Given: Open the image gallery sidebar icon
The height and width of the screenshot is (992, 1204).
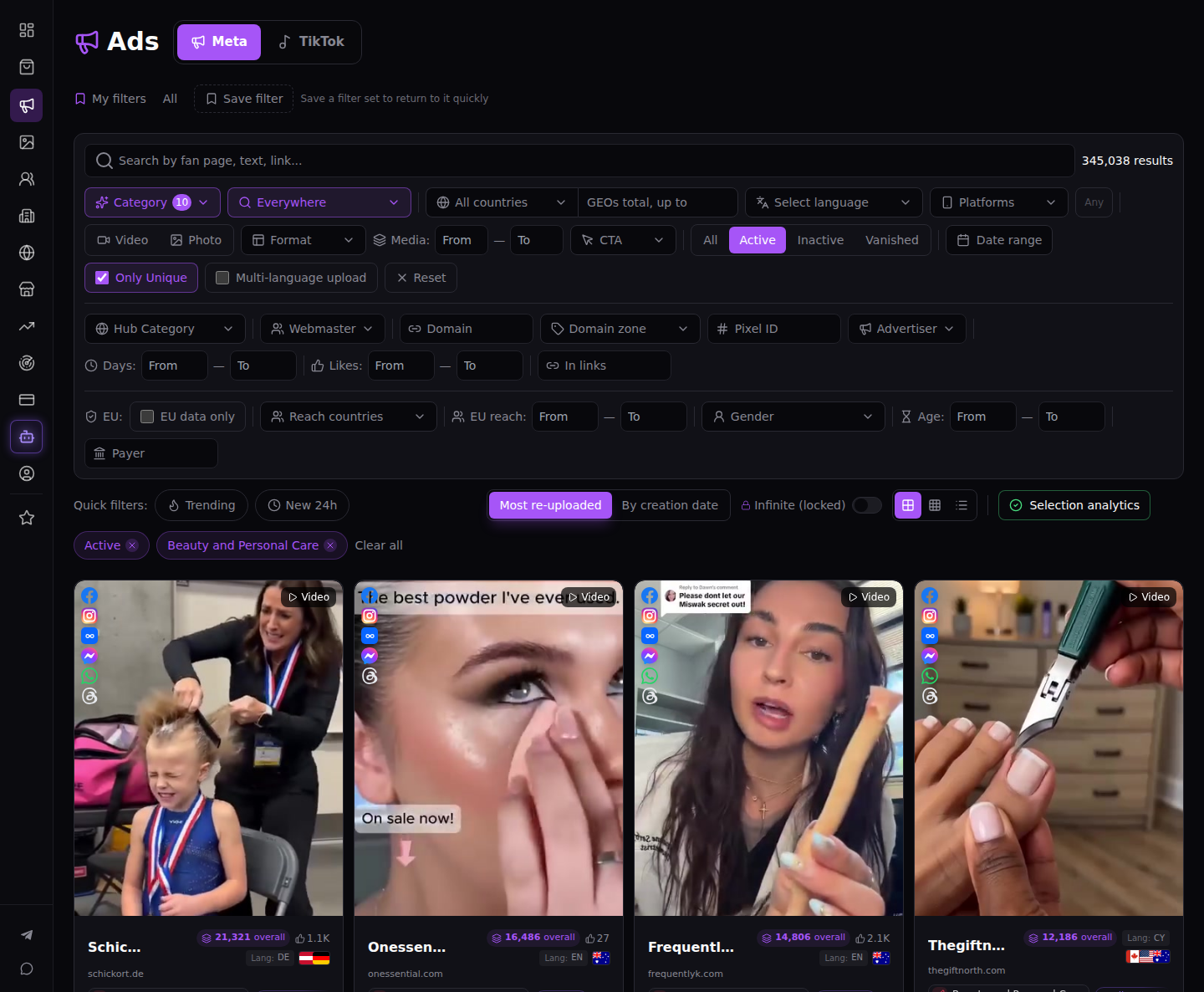Looking at the screenshot, I should click(27, 142).
